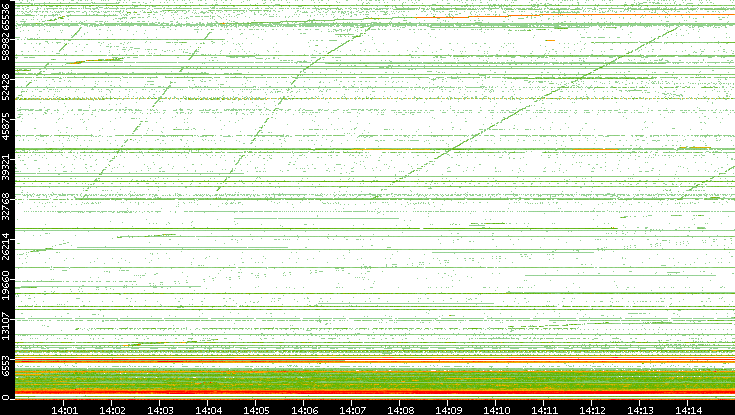The width and height of the screenshot is (735, 415).
Task: Click the 14:04 time axis label
Action: 208,410
